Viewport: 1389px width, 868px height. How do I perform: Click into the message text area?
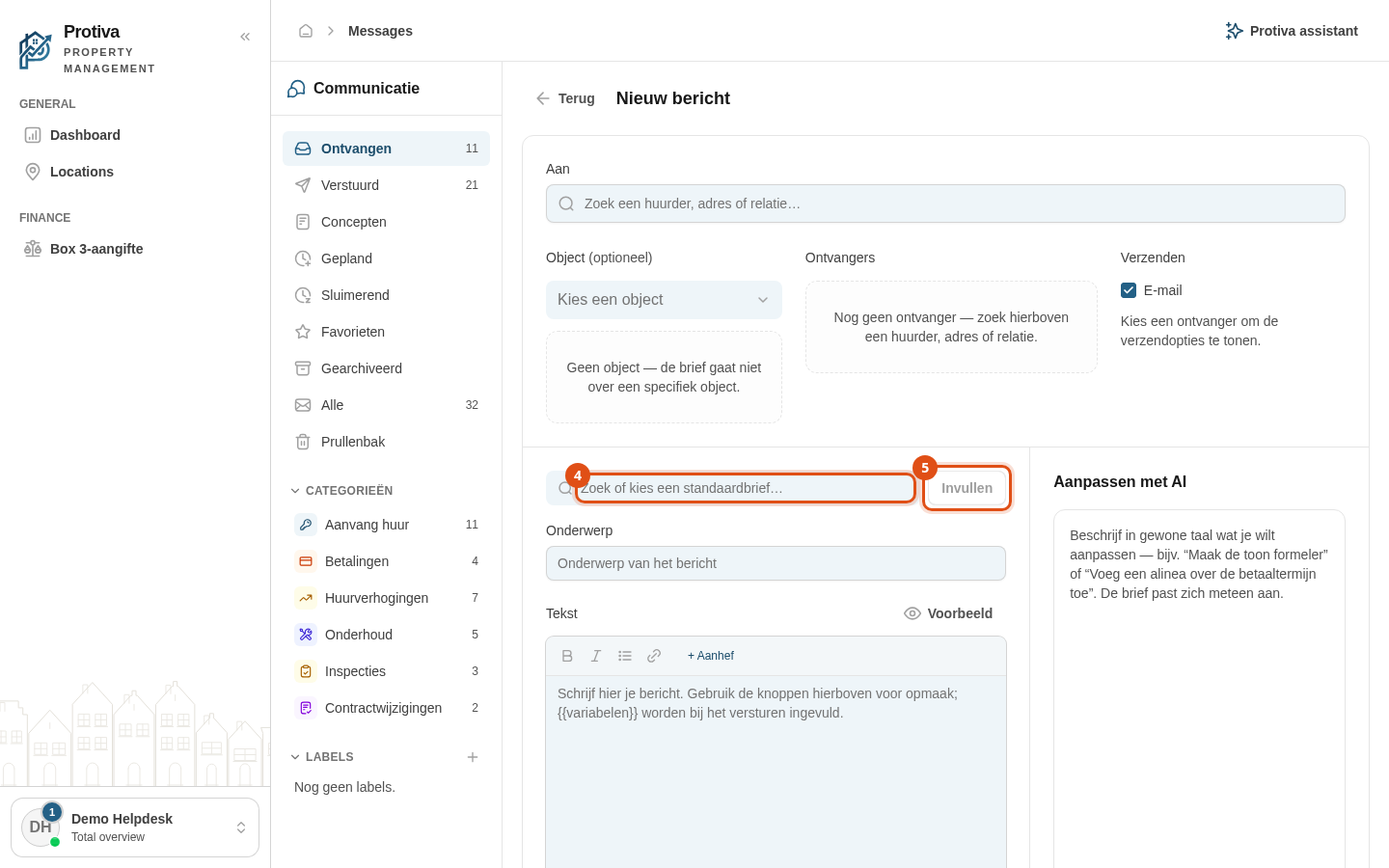[776, 772]
